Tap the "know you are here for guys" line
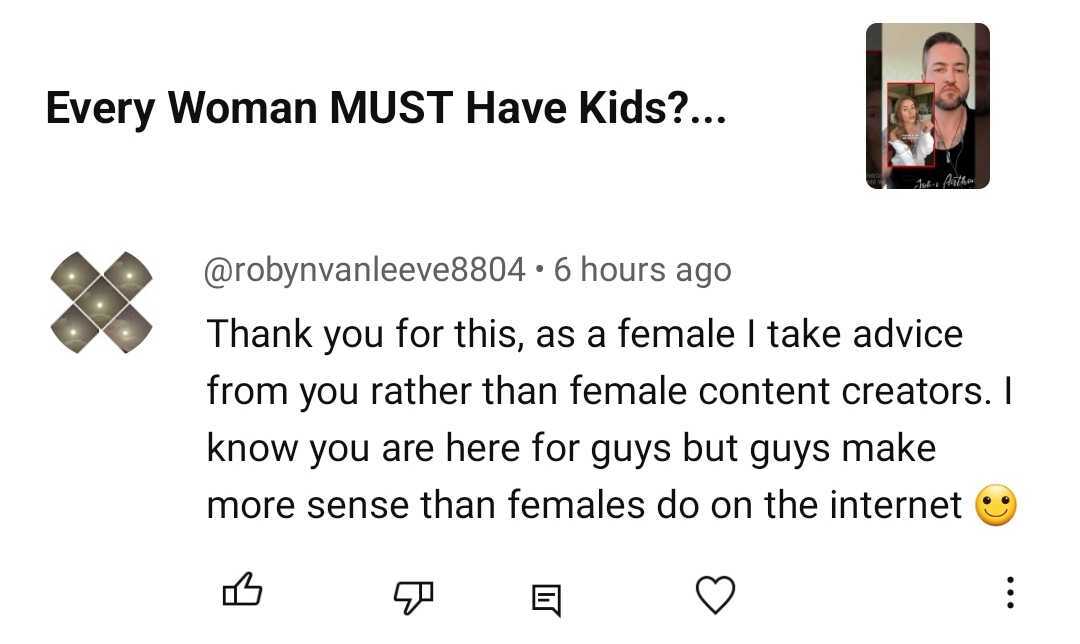 [571, 448]
